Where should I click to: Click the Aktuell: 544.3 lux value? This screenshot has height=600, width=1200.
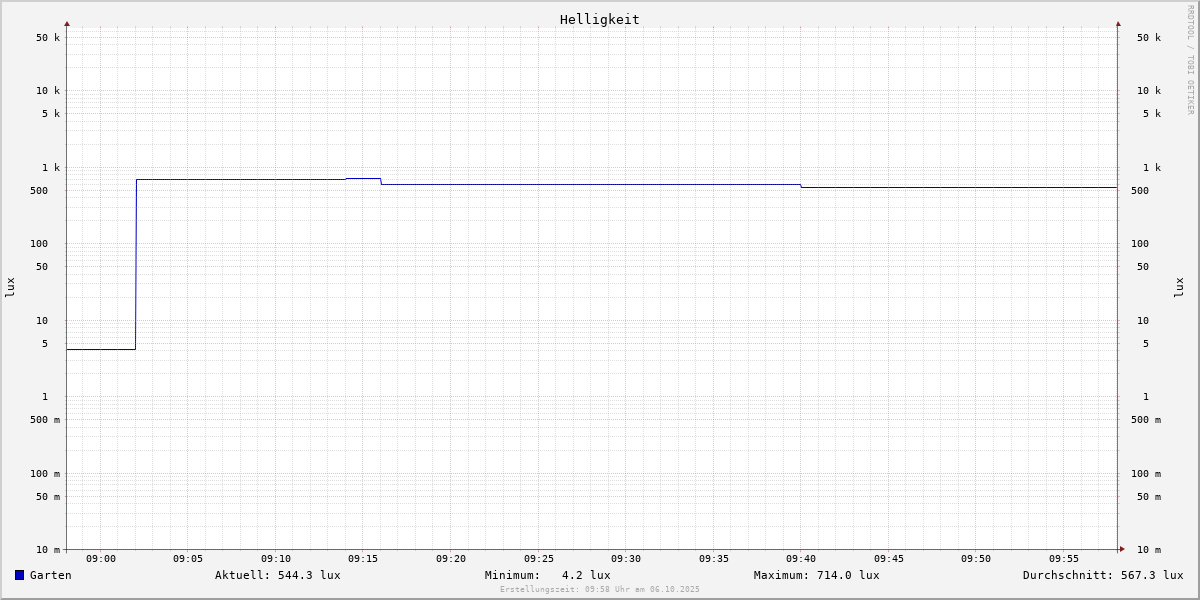pos(278,575)
